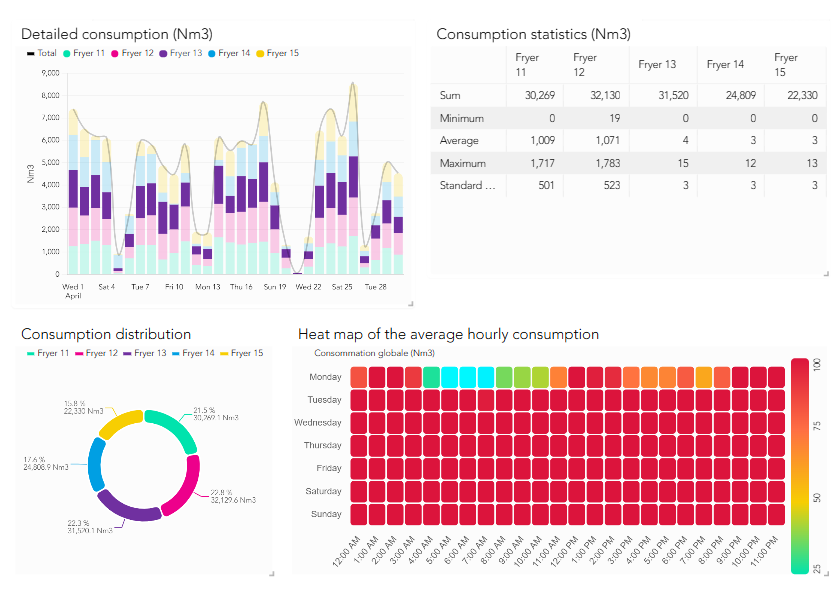
Task: Toggle Fryer 15 in Detailed consumption legend
Action: [278, 53]
